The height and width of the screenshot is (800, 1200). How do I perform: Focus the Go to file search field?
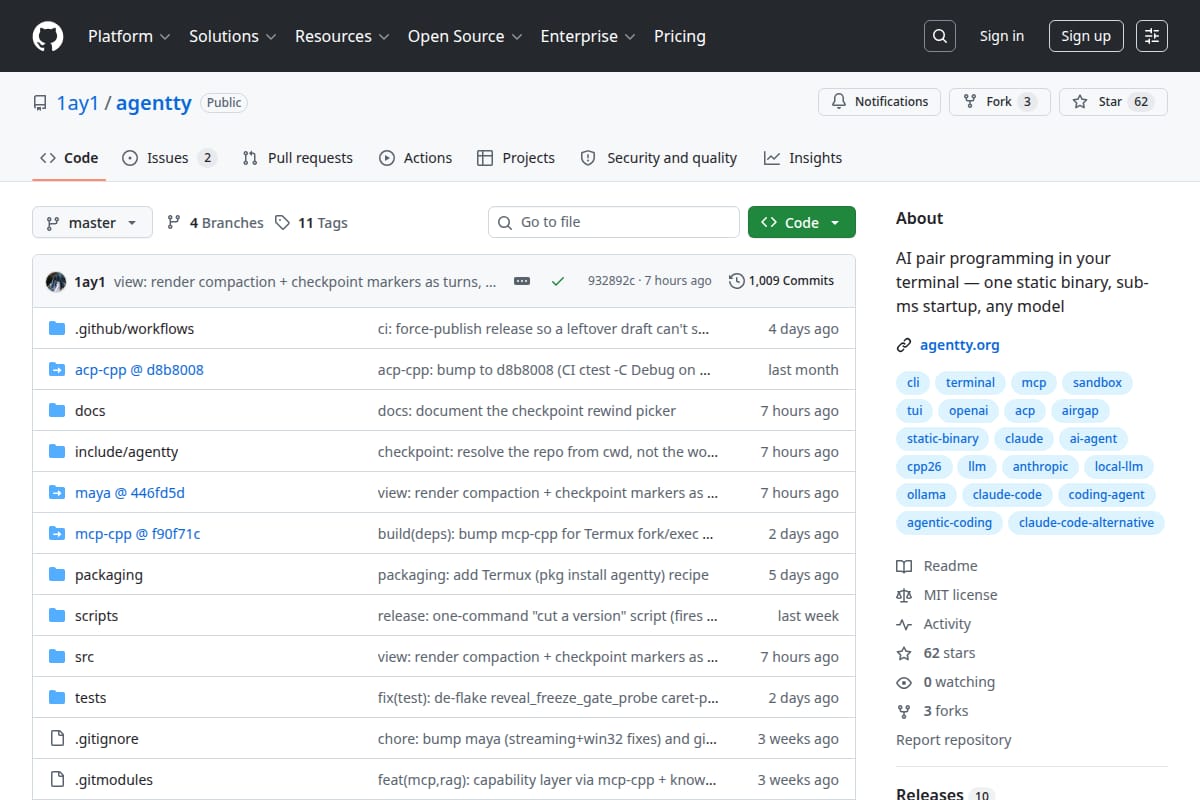click(x=612, y=222)
